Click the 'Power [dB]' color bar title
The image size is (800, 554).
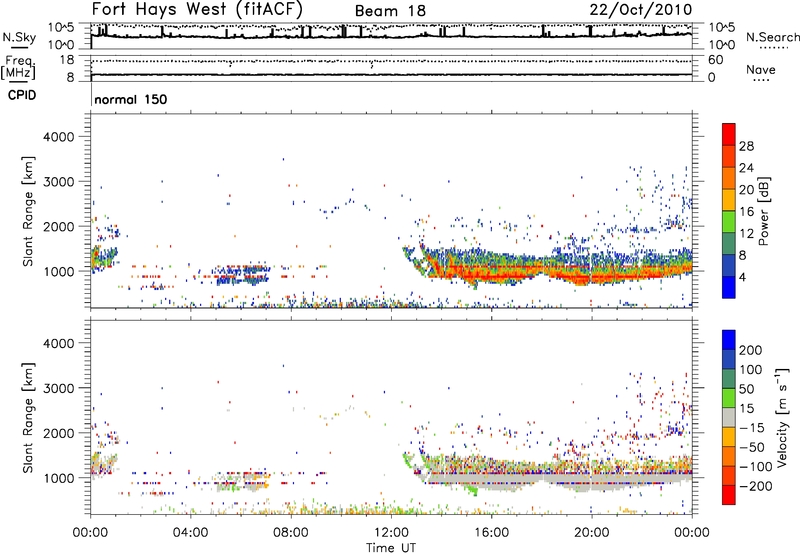point(764,211)
